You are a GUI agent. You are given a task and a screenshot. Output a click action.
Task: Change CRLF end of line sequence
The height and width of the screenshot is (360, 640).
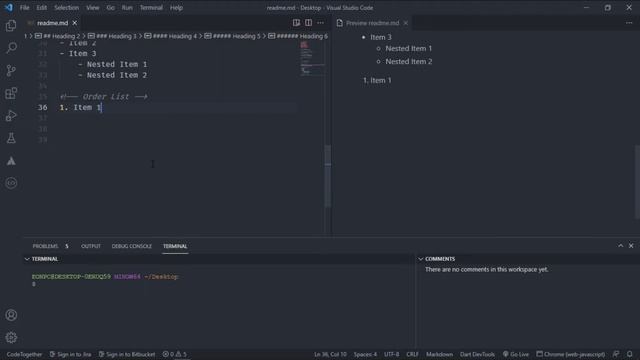tap(412, 354)
